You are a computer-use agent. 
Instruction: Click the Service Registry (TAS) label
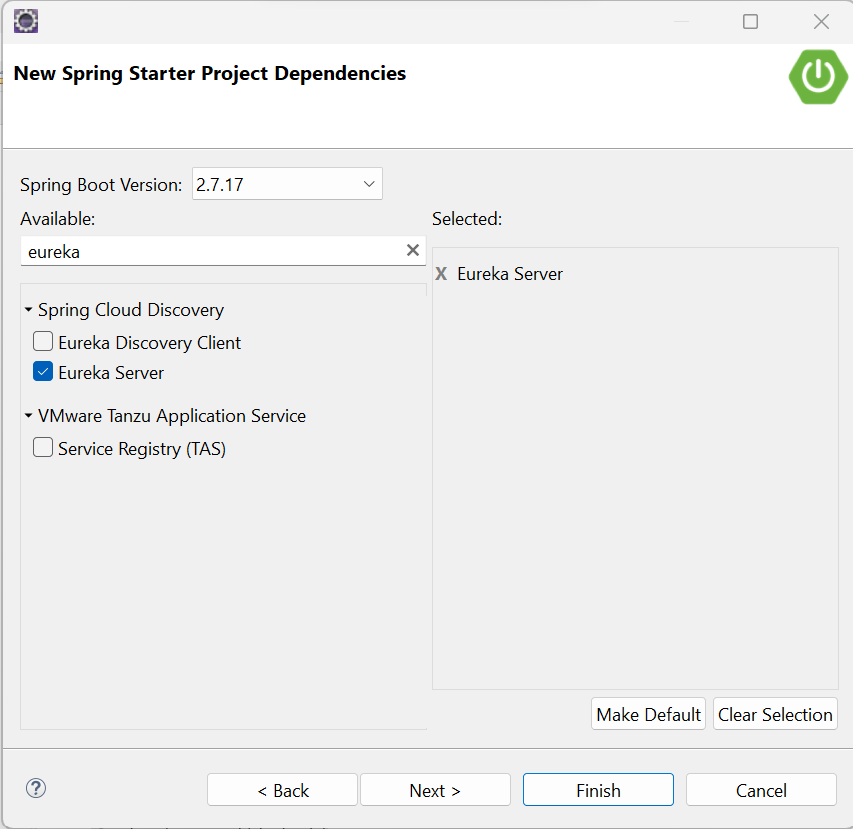[x=142, y=449]
